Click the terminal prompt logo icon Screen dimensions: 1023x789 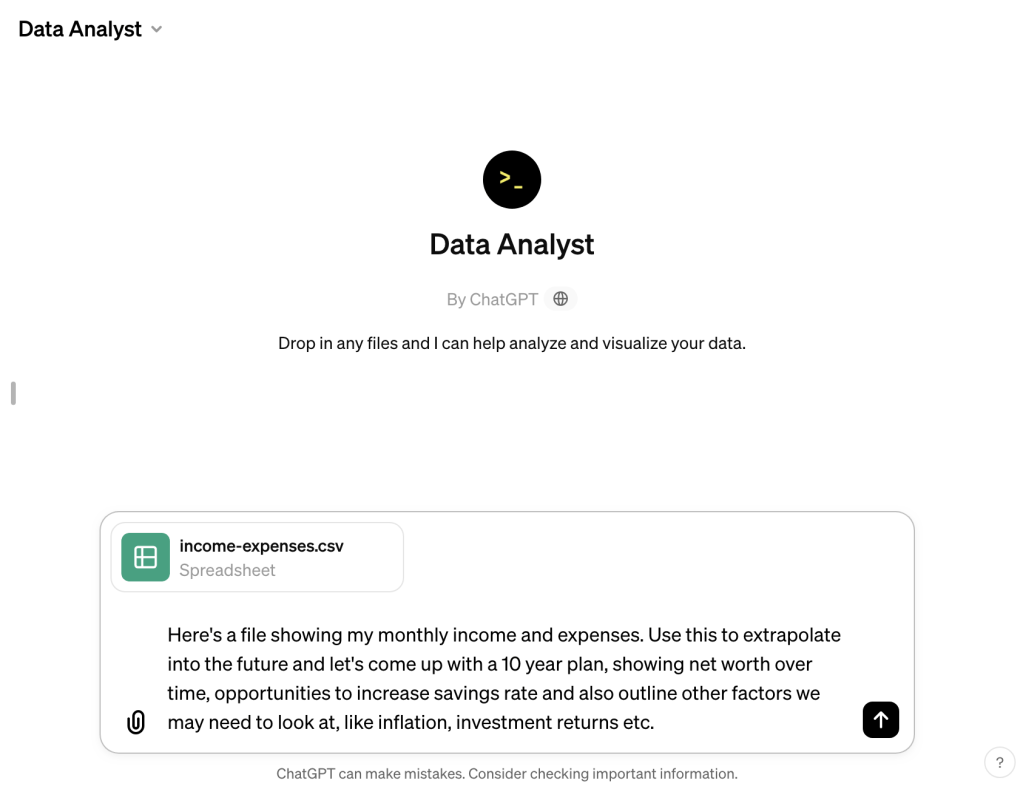click(511, 180)
